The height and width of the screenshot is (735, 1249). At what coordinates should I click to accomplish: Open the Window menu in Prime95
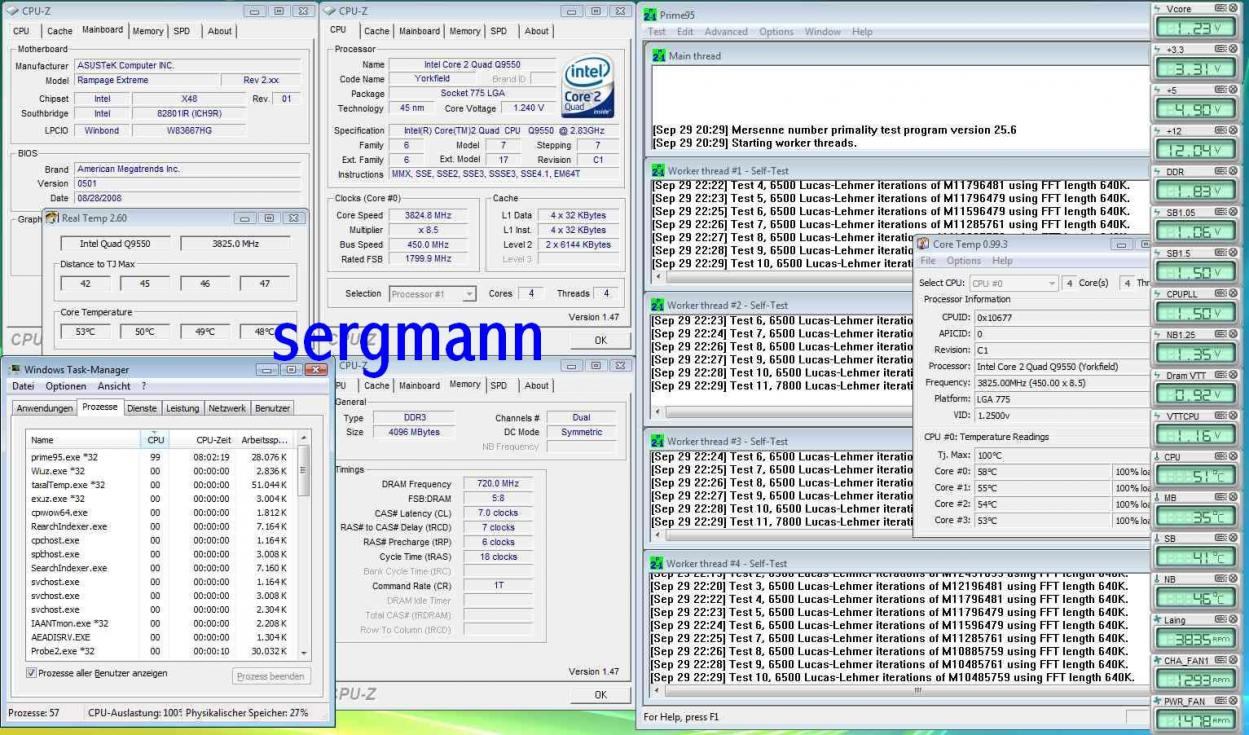click(x=823, y=32)
